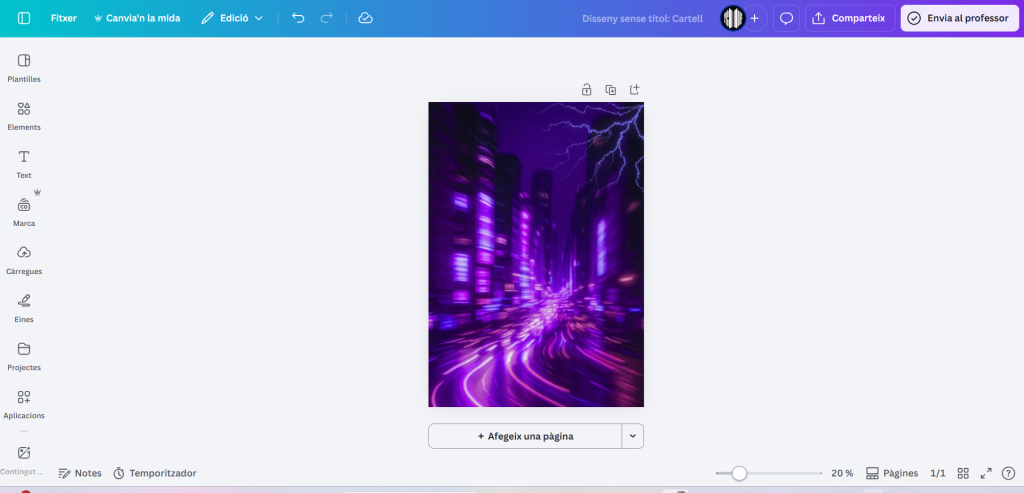
Task: Expand arrow beside Afegeix una pàgina
Action: coord(632,436)
